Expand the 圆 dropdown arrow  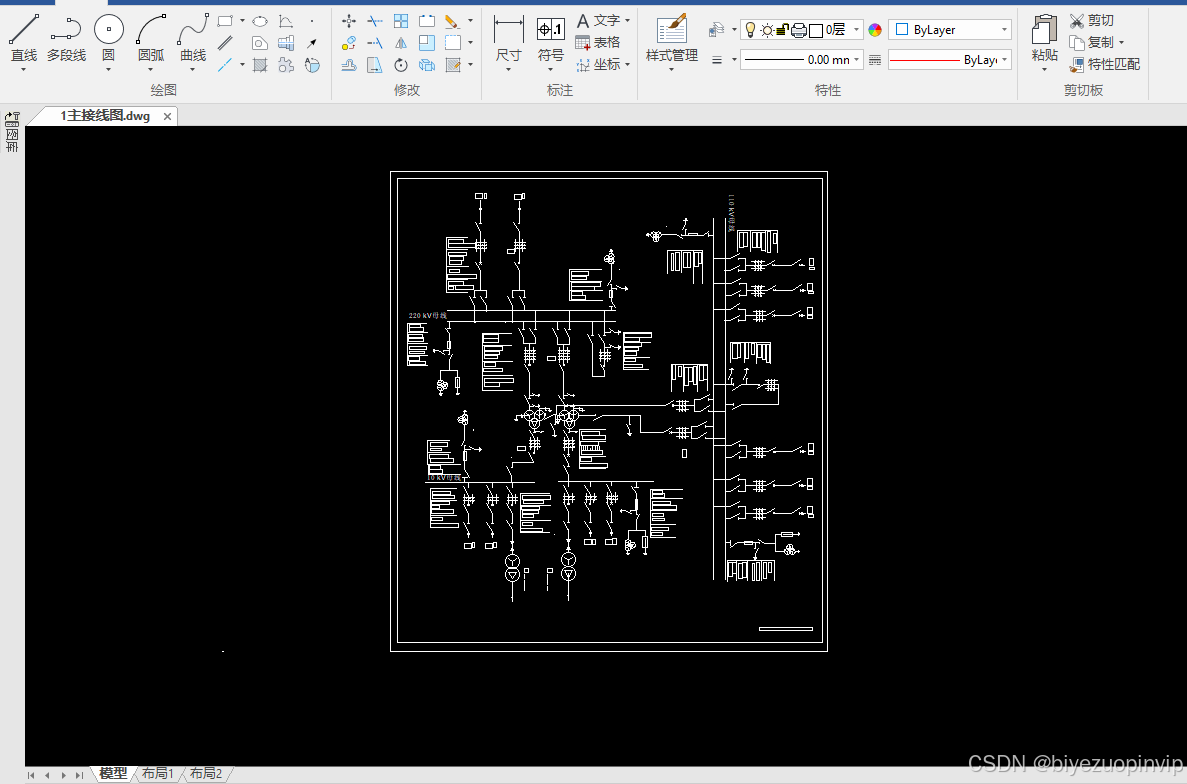coord(108,69)
